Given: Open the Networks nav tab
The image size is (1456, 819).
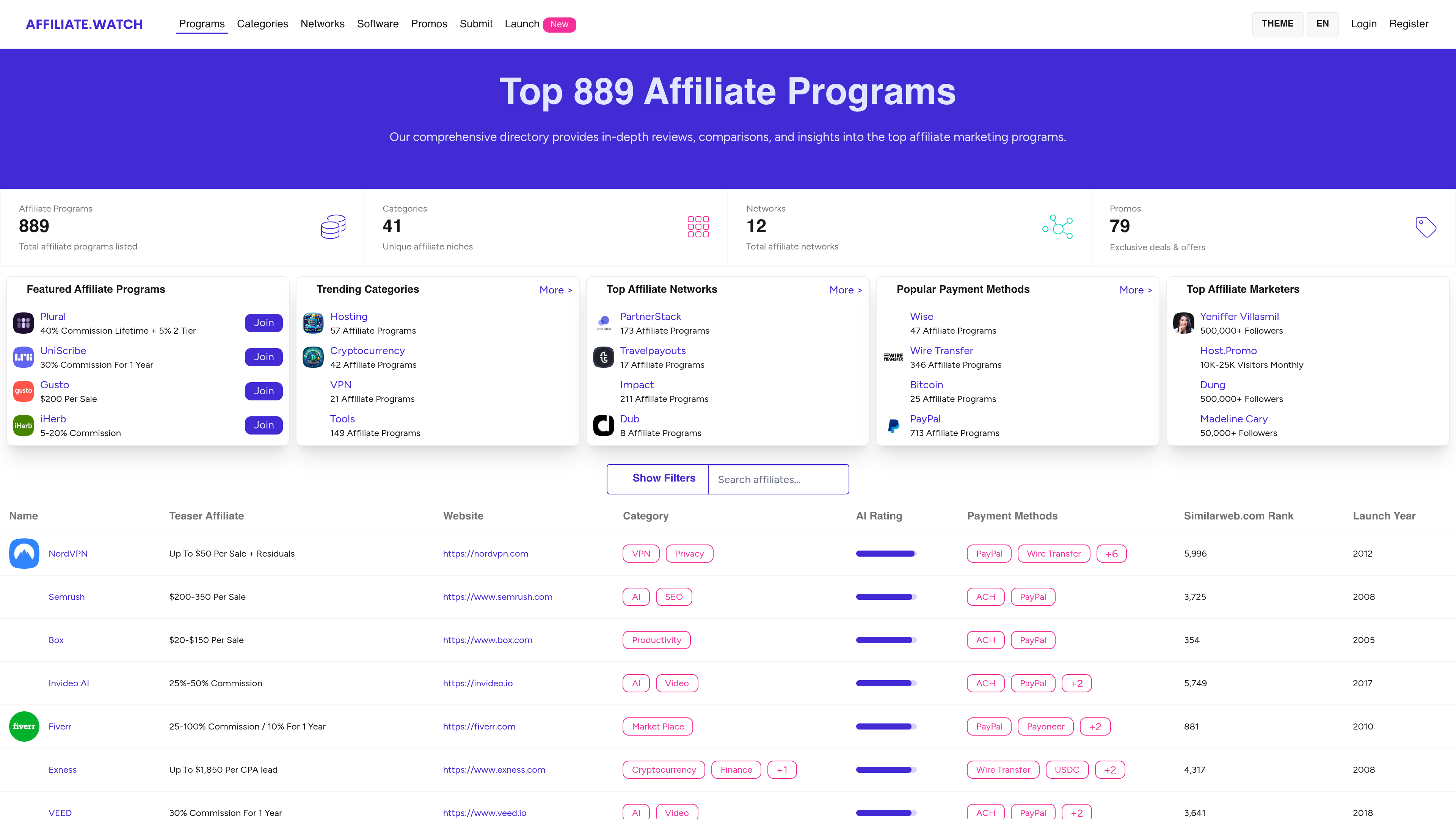Looking at the screenshot, I should [x=322, y=24].
